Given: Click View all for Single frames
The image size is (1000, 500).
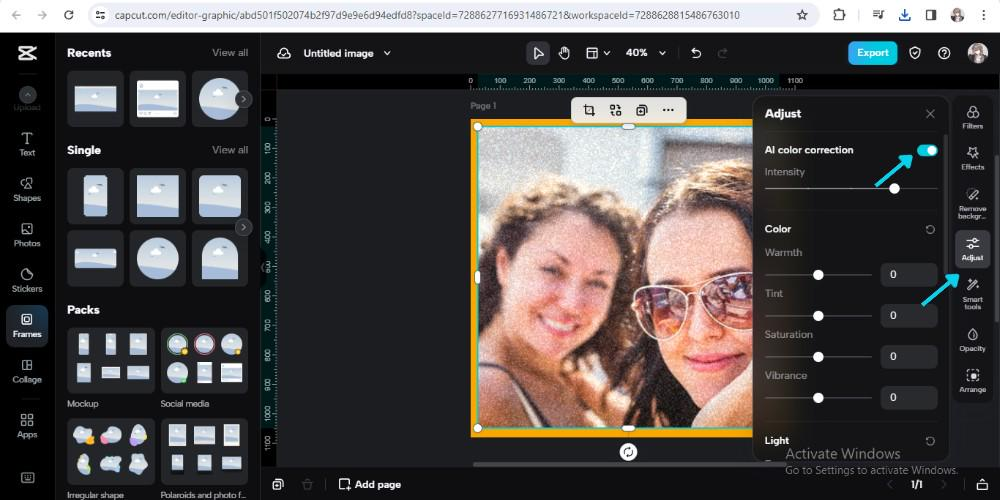Looking at the screenshot, I should click(230, 150).
